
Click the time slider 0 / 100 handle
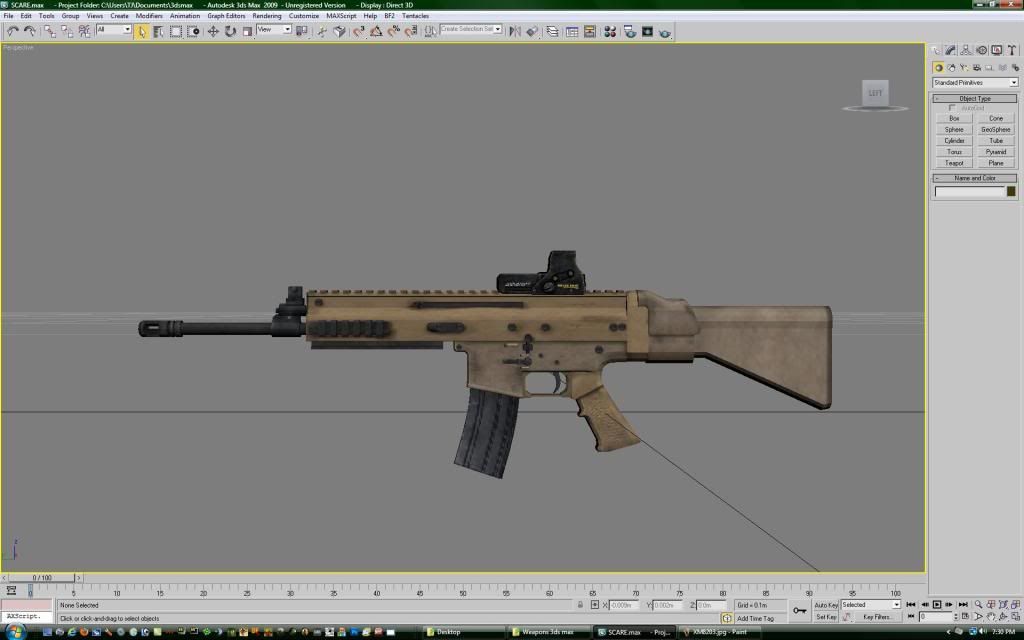pos(43,577)
